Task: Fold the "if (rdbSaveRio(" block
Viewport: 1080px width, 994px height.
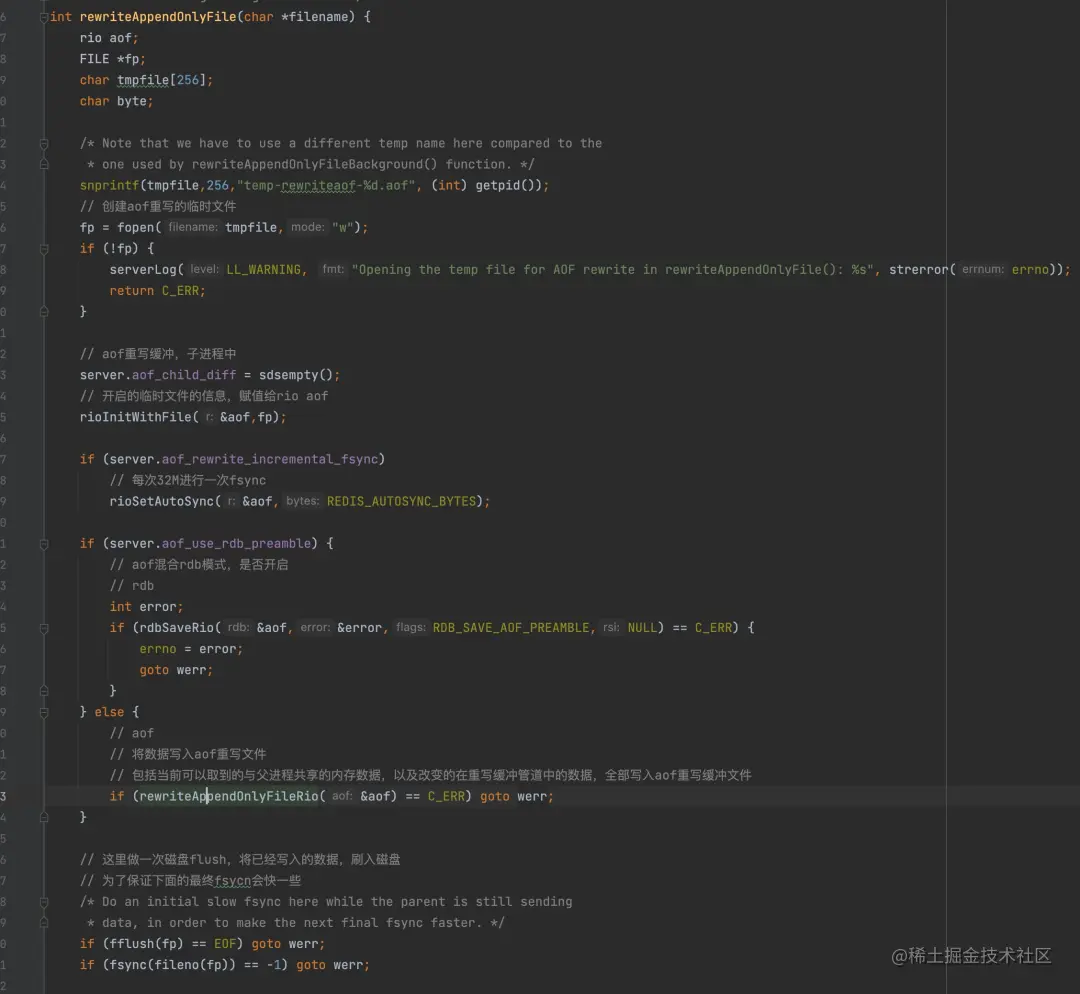Action: point(44,628)
